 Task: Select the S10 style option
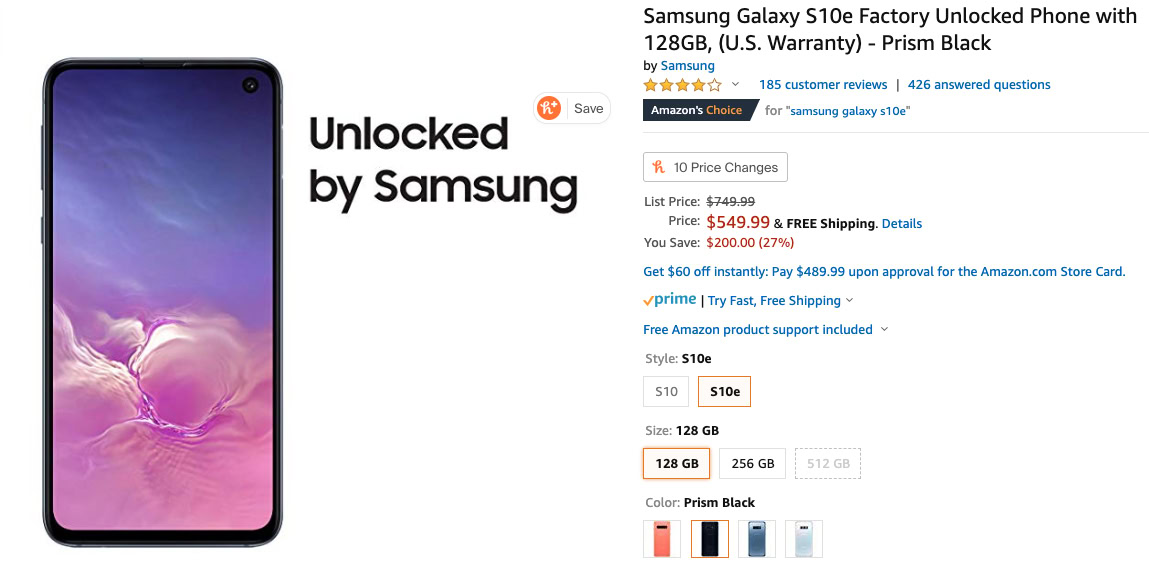click(x=666, y=392)
